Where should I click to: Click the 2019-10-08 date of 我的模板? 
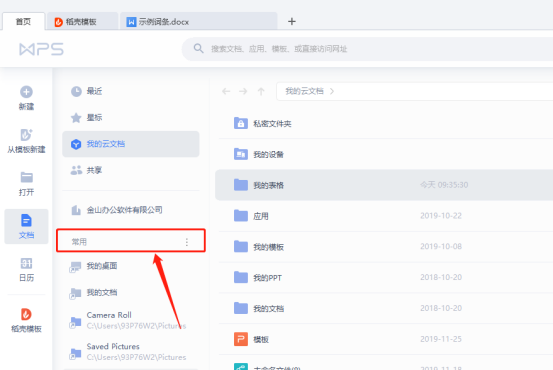coord(441,246)
